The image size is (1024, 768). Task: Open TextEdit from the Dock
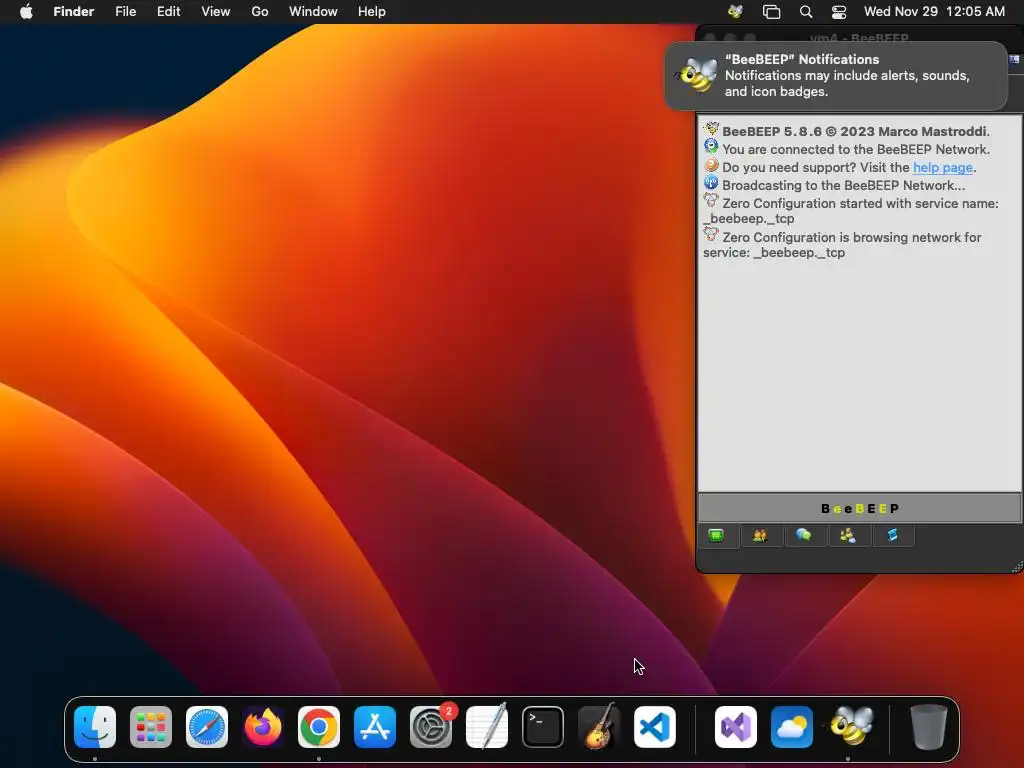click(487, 726)
